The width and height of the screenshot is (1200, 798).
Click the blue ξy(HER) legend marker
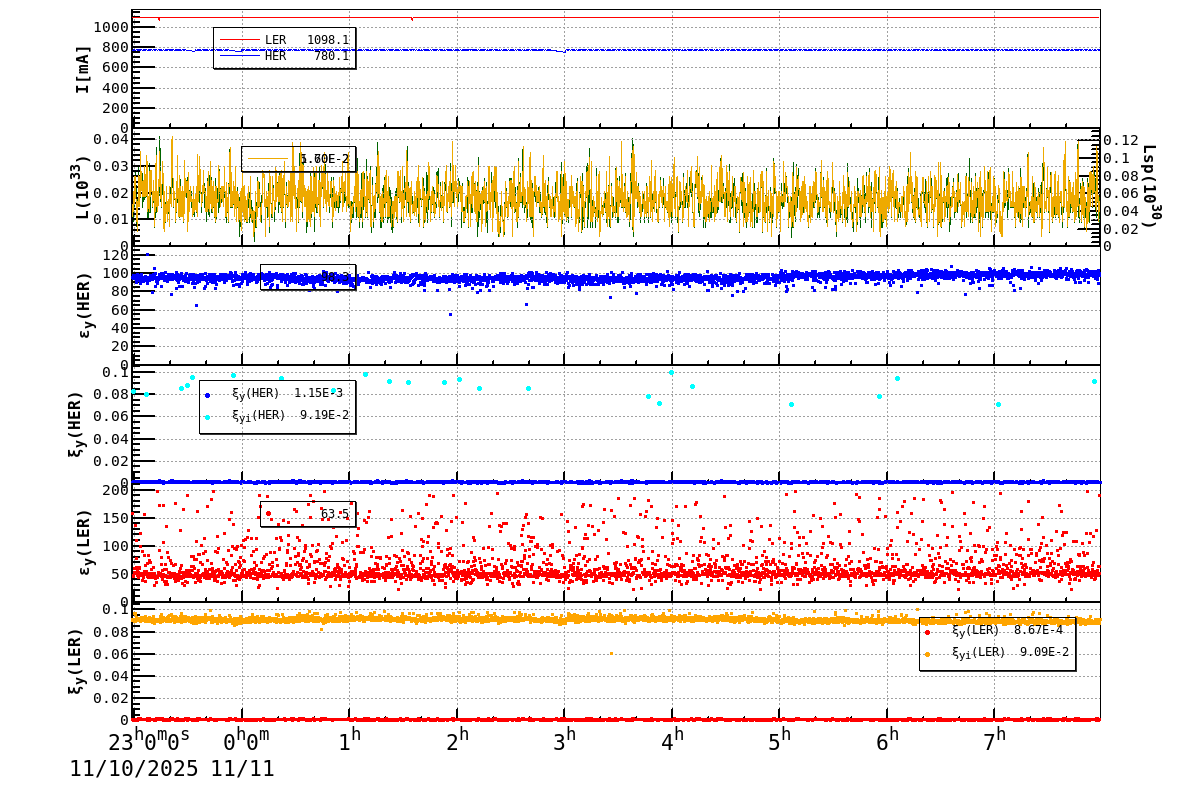point(208,395)
